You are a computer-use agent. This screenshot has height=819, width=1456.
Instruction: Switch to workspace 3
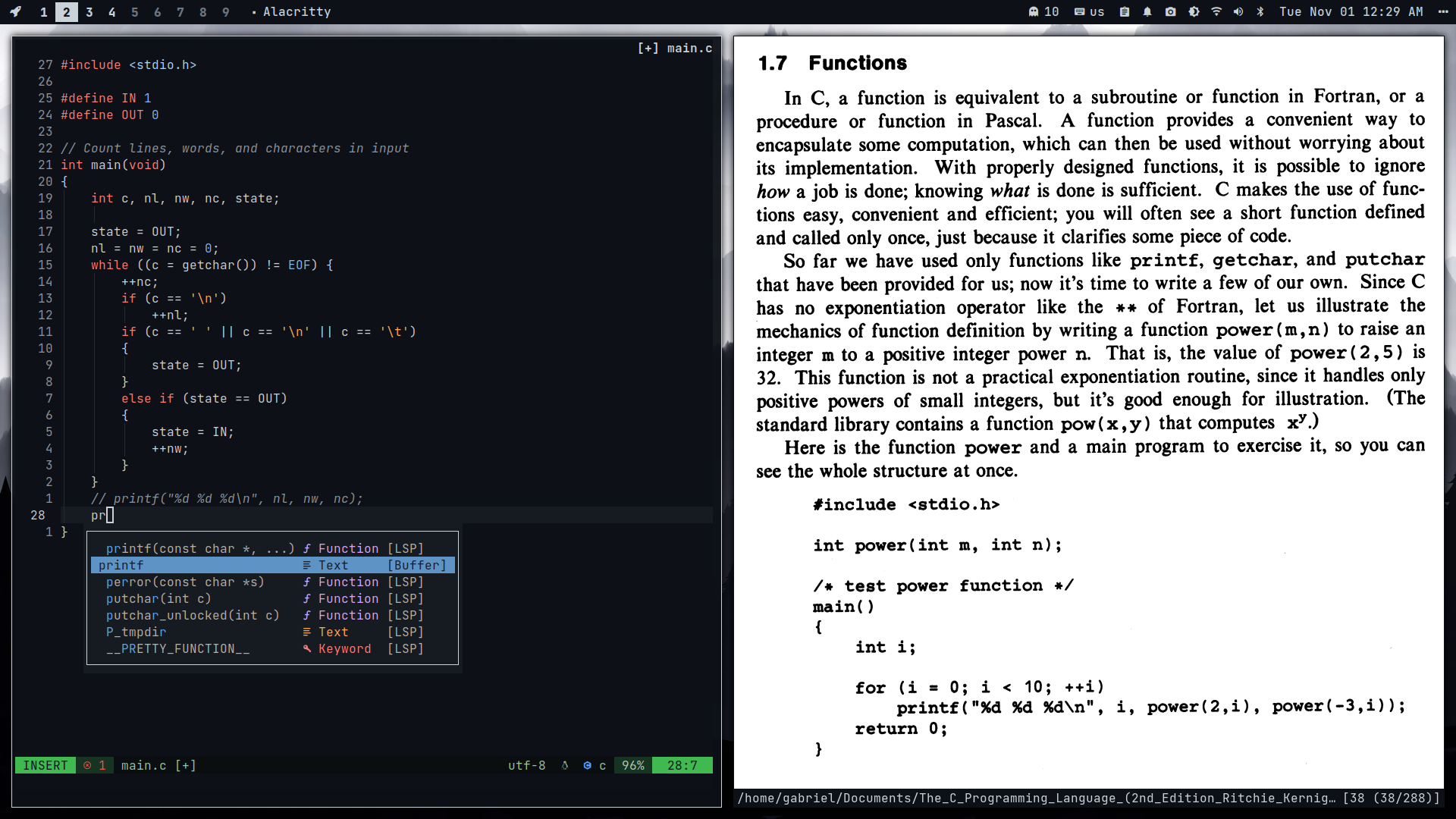click(x=89, y=12)
